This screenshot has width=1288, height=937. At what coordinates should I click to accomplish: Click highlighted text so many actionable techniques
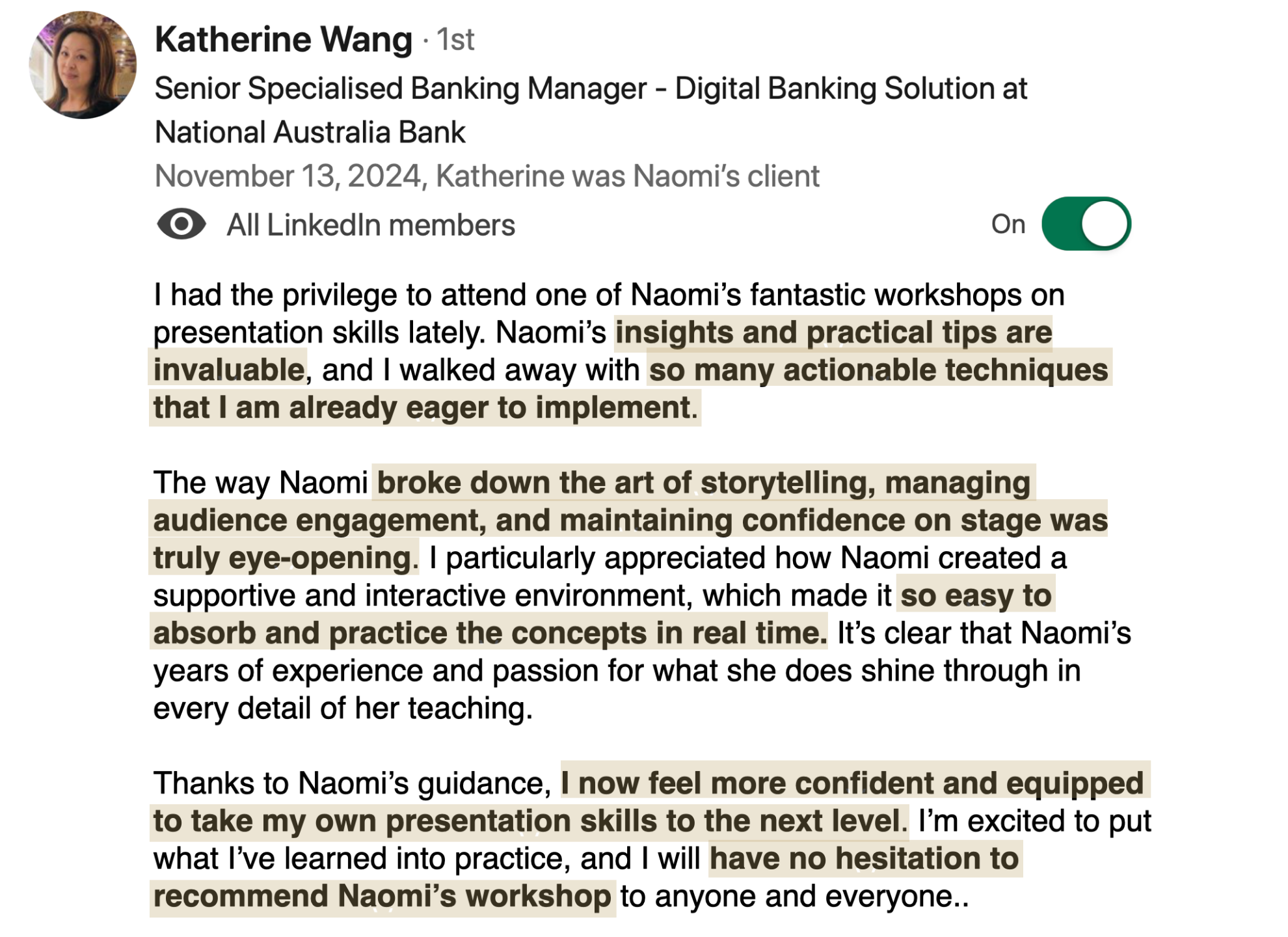[879, 370]
